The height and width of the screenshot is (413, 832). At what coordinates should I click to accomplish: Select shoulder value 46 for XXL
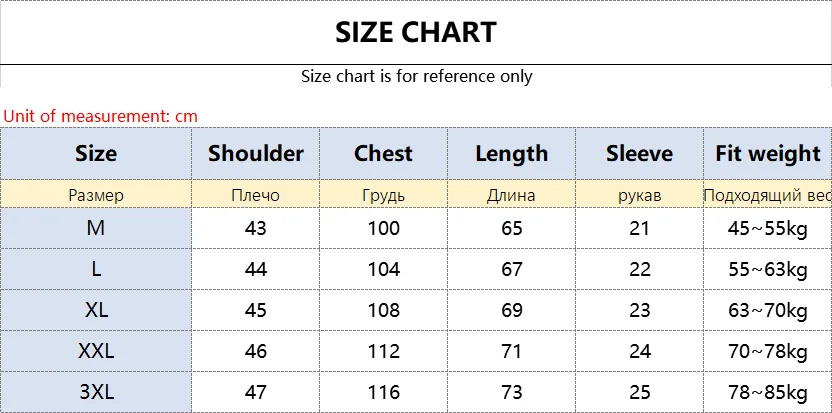tap(256, 351)
